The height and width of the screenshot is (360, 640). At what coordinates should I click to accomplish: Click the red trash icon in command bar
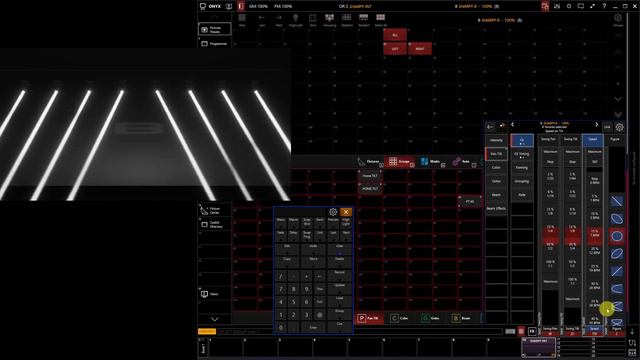coord(521,331)
